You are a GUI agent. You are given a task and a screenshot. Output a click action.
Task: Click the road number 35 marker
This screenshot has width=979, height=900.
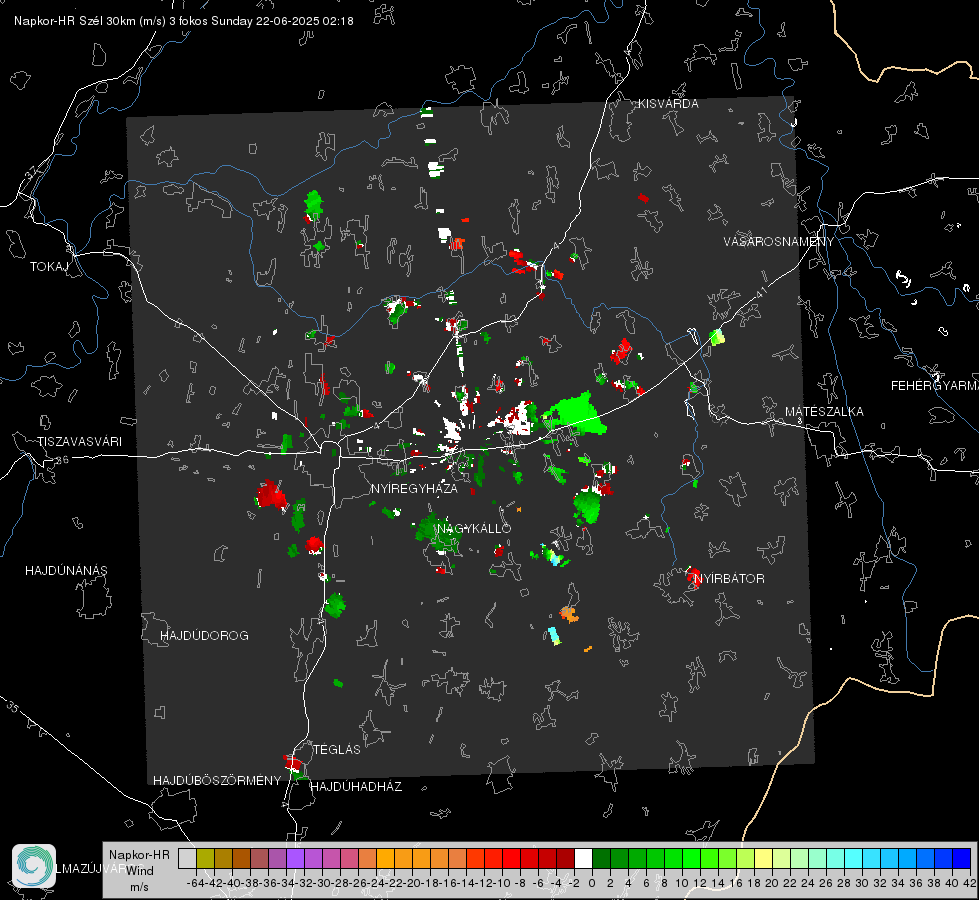point(13,707)
